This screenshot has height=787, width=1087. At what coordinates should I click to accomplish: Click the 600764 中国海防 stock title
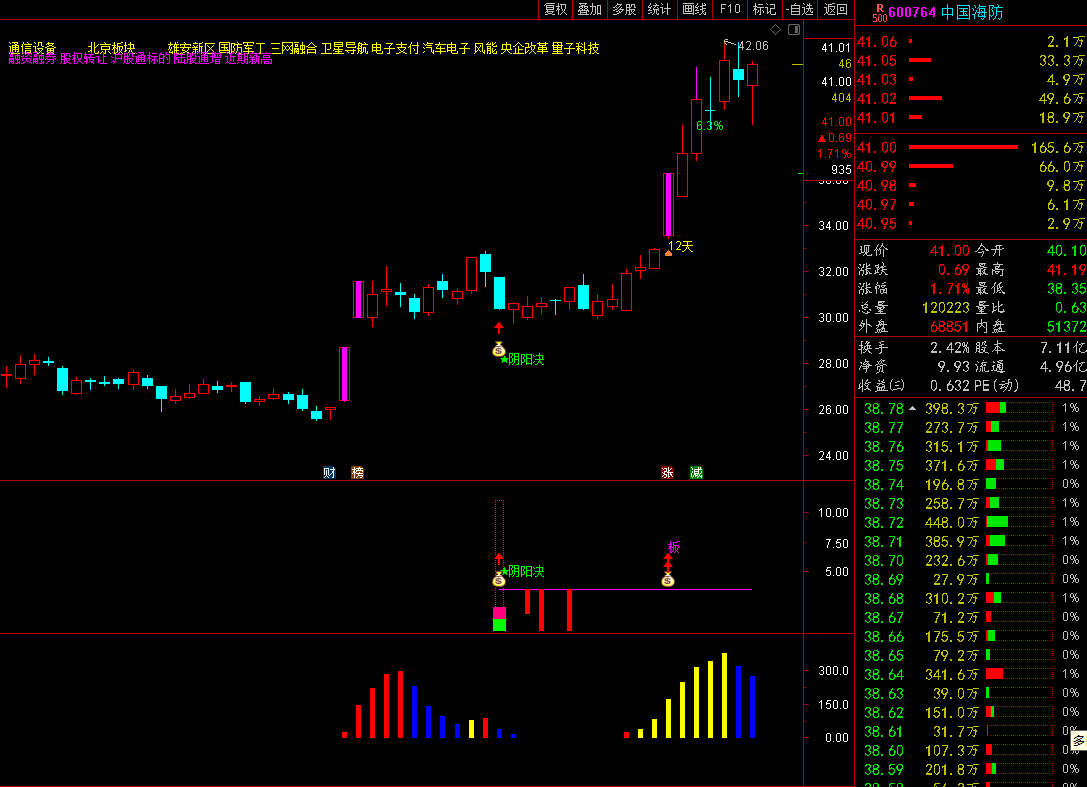click(x=946, y=13)
